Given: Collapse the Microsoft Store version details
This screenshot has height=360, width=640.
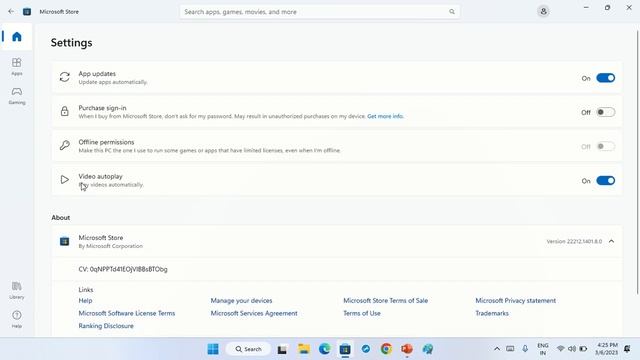Looking at the screenshot, I should point(611,241).
